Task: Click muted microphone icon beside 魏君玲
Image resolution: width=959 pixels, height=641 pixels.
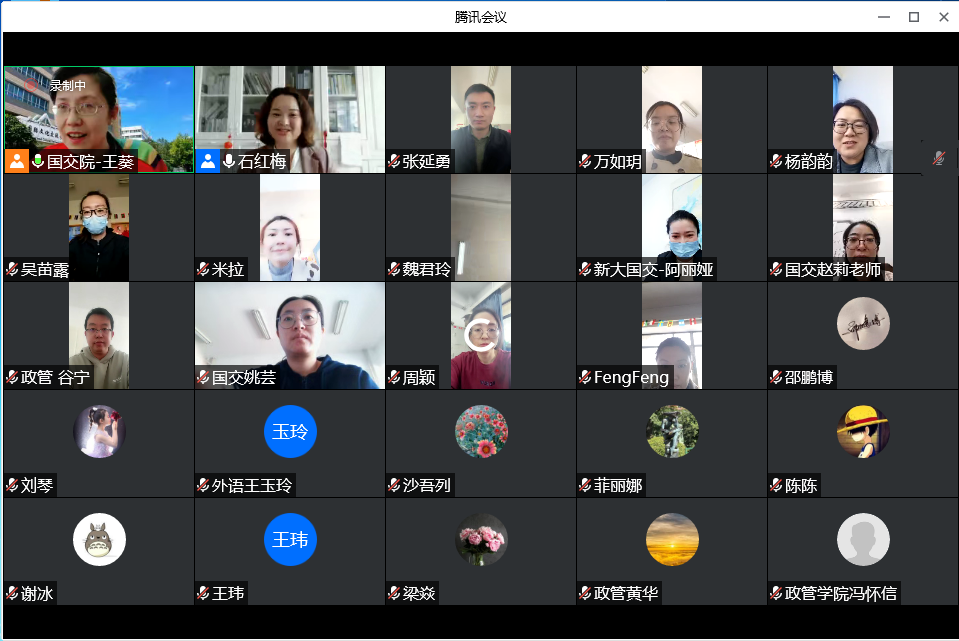Action: point(394,269)
